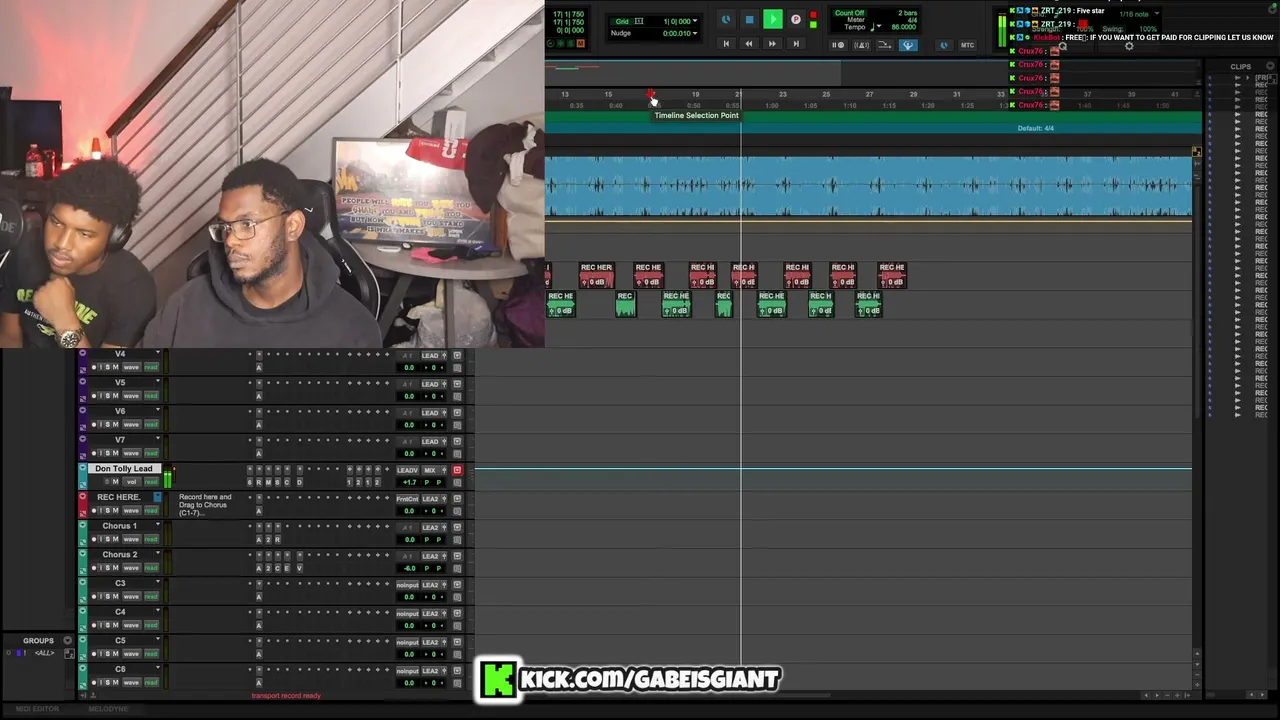Solo the C5 track

[108, 654]
